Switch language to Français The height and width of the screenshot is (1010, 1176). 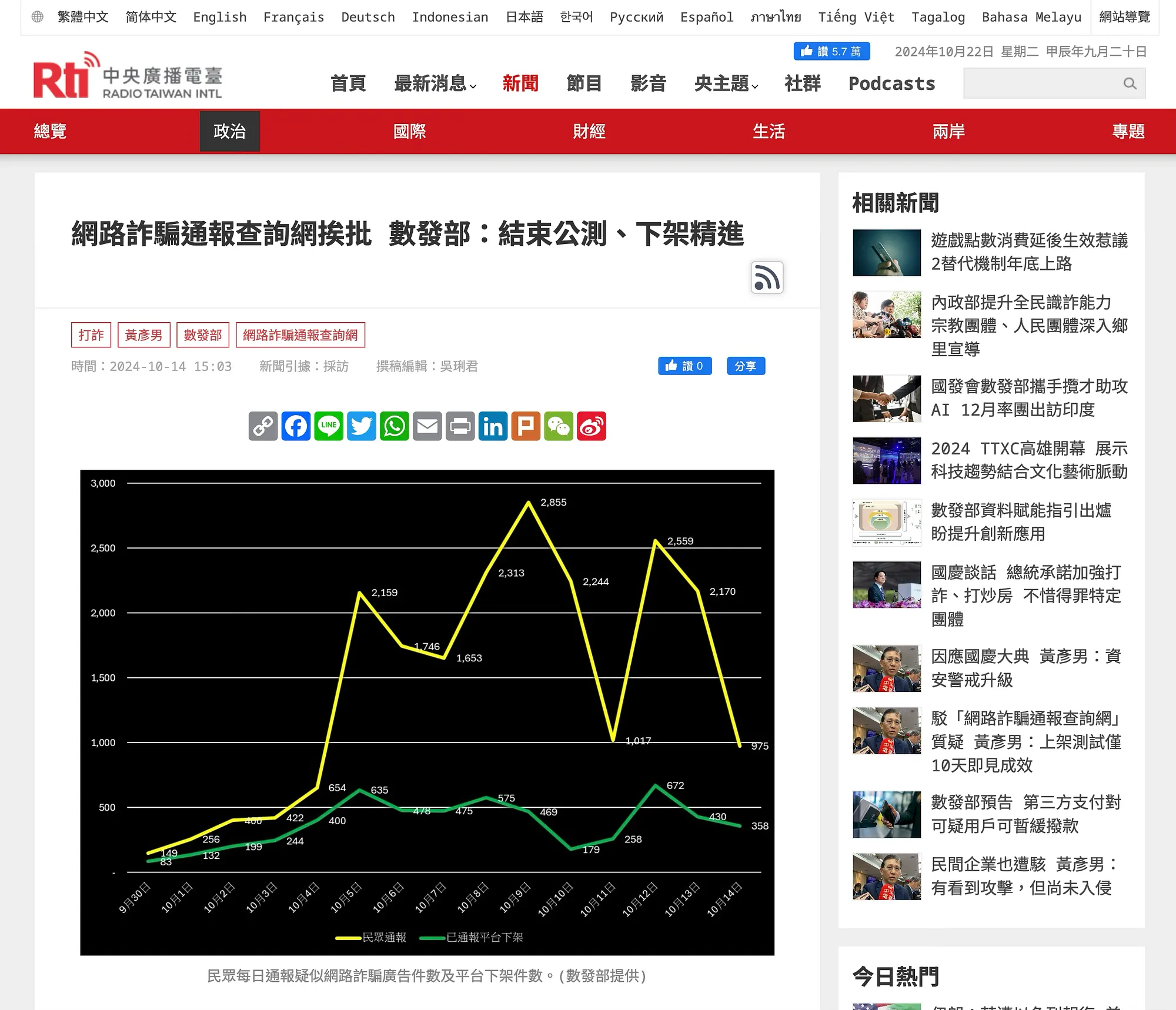pos(294,17)
